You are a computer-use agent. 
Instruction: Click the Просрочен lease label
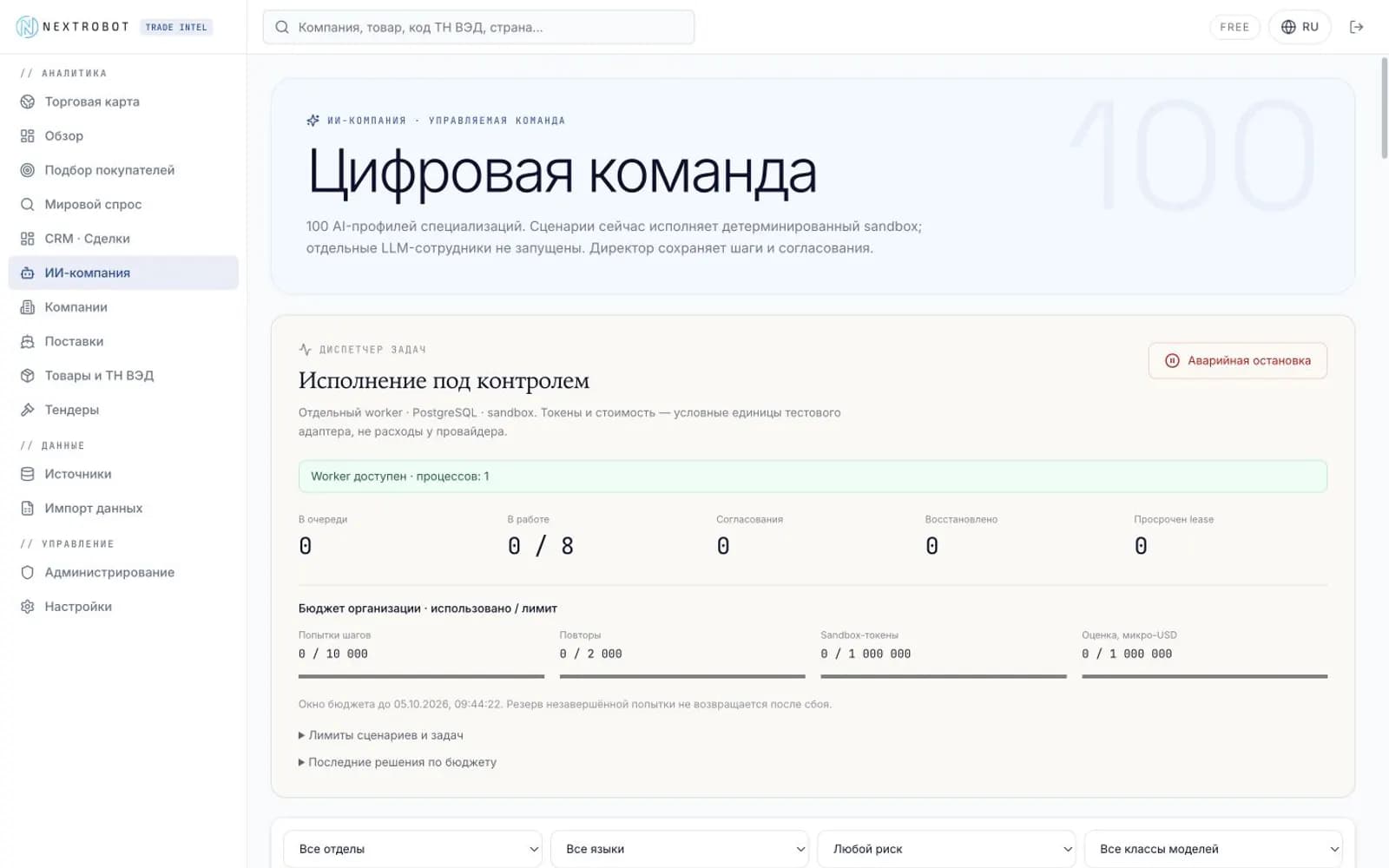[1174, 519]
